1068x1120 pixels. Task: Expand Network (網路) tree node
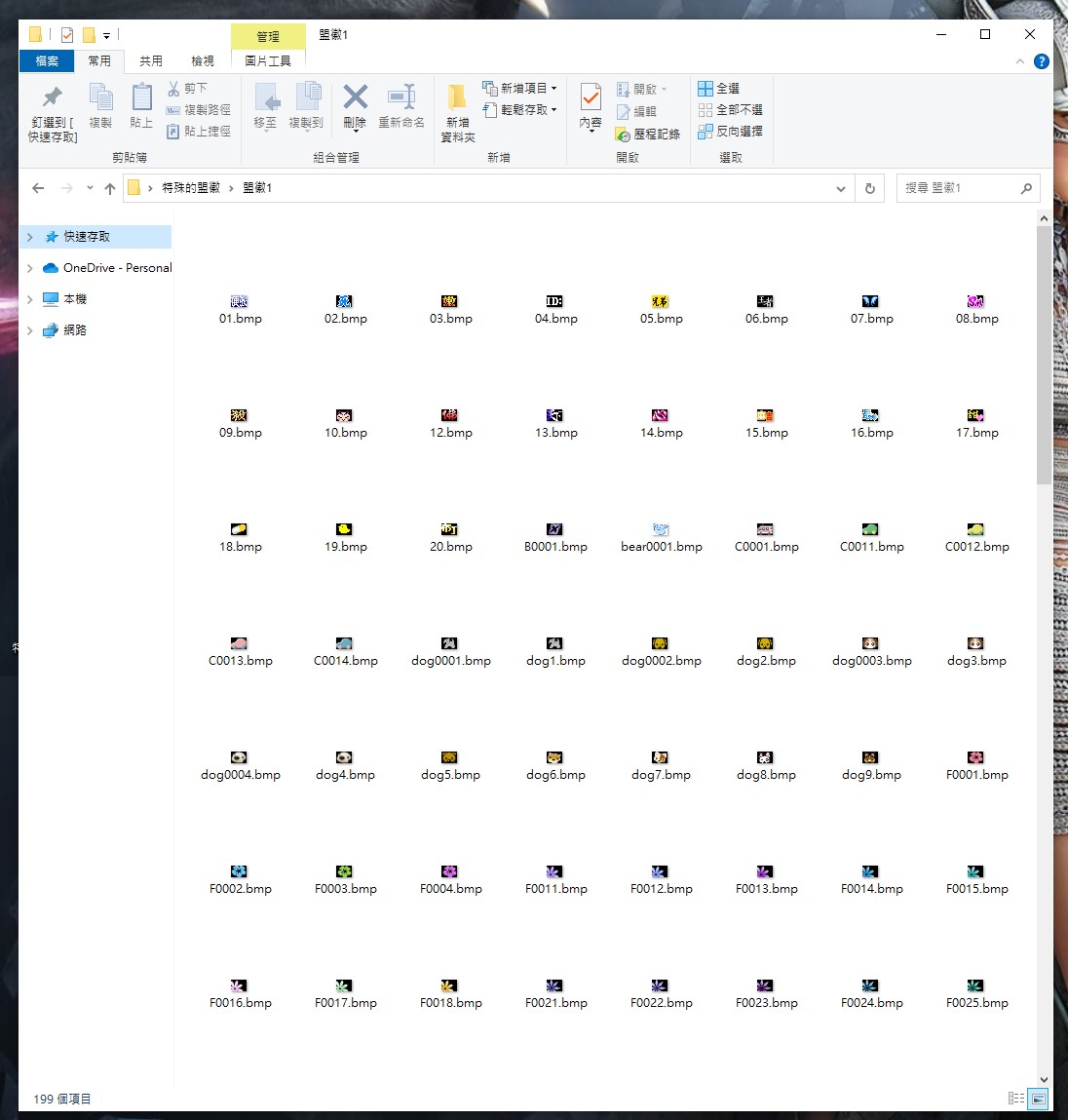[x=30, y=330]
